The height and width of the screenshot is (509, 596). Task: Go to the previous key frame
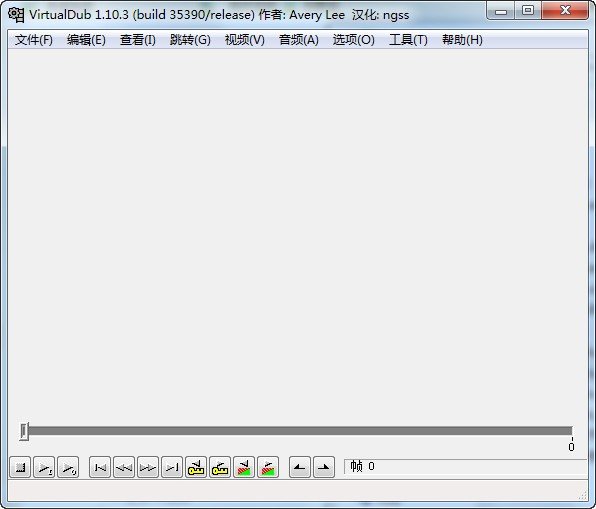(196, 467)
